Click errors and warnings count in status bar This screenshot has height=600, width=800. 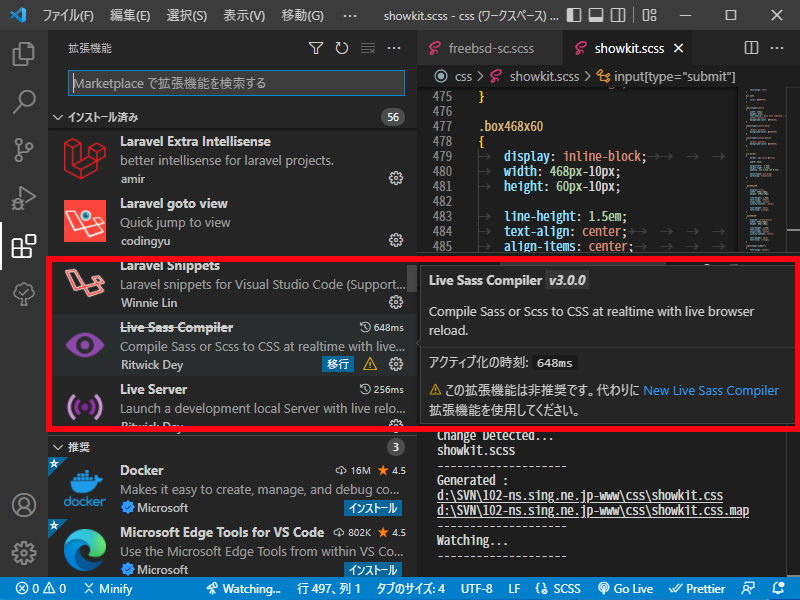coord(41,588)
